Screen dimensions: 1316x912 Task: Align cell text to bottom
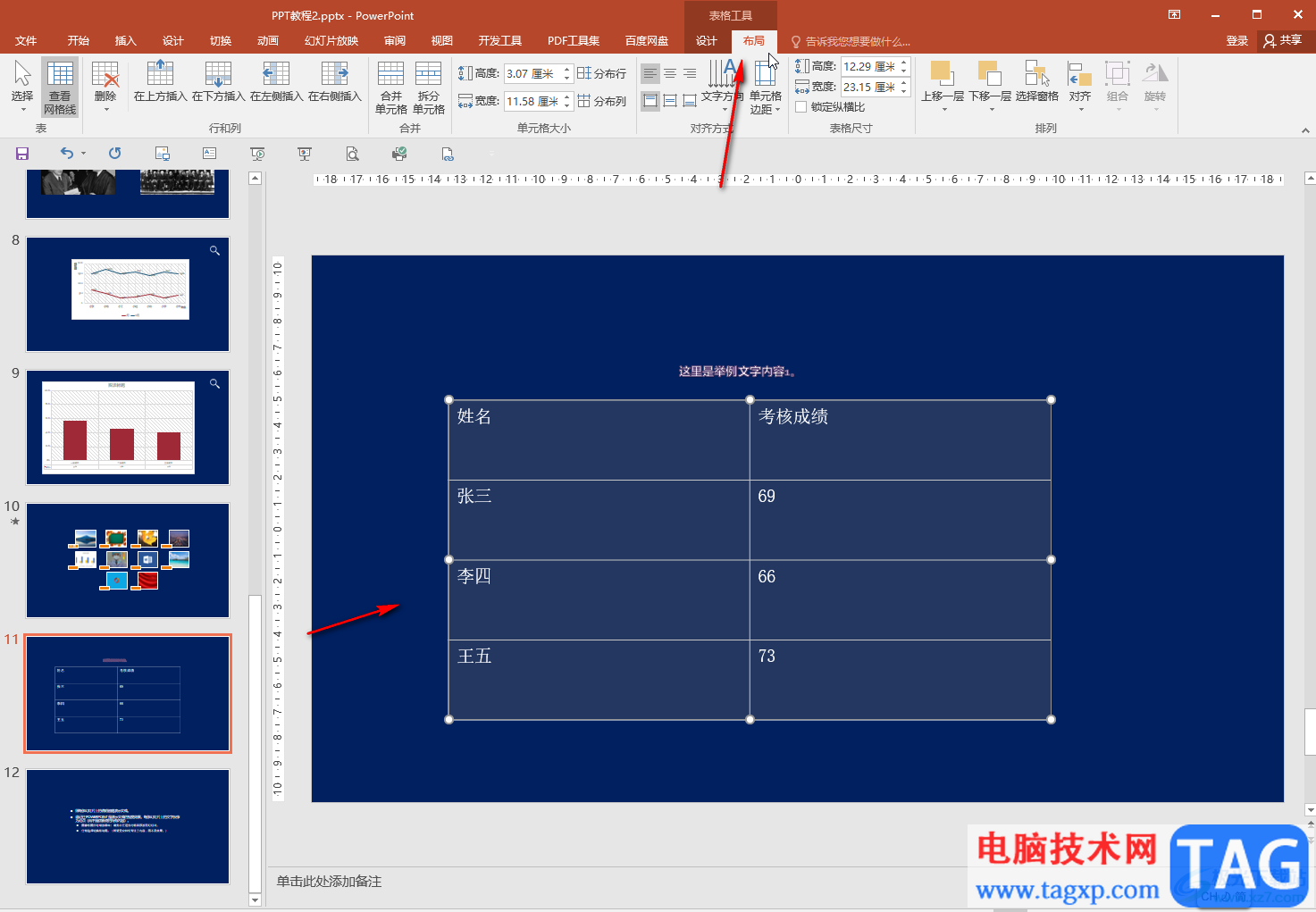coord(690,101)
